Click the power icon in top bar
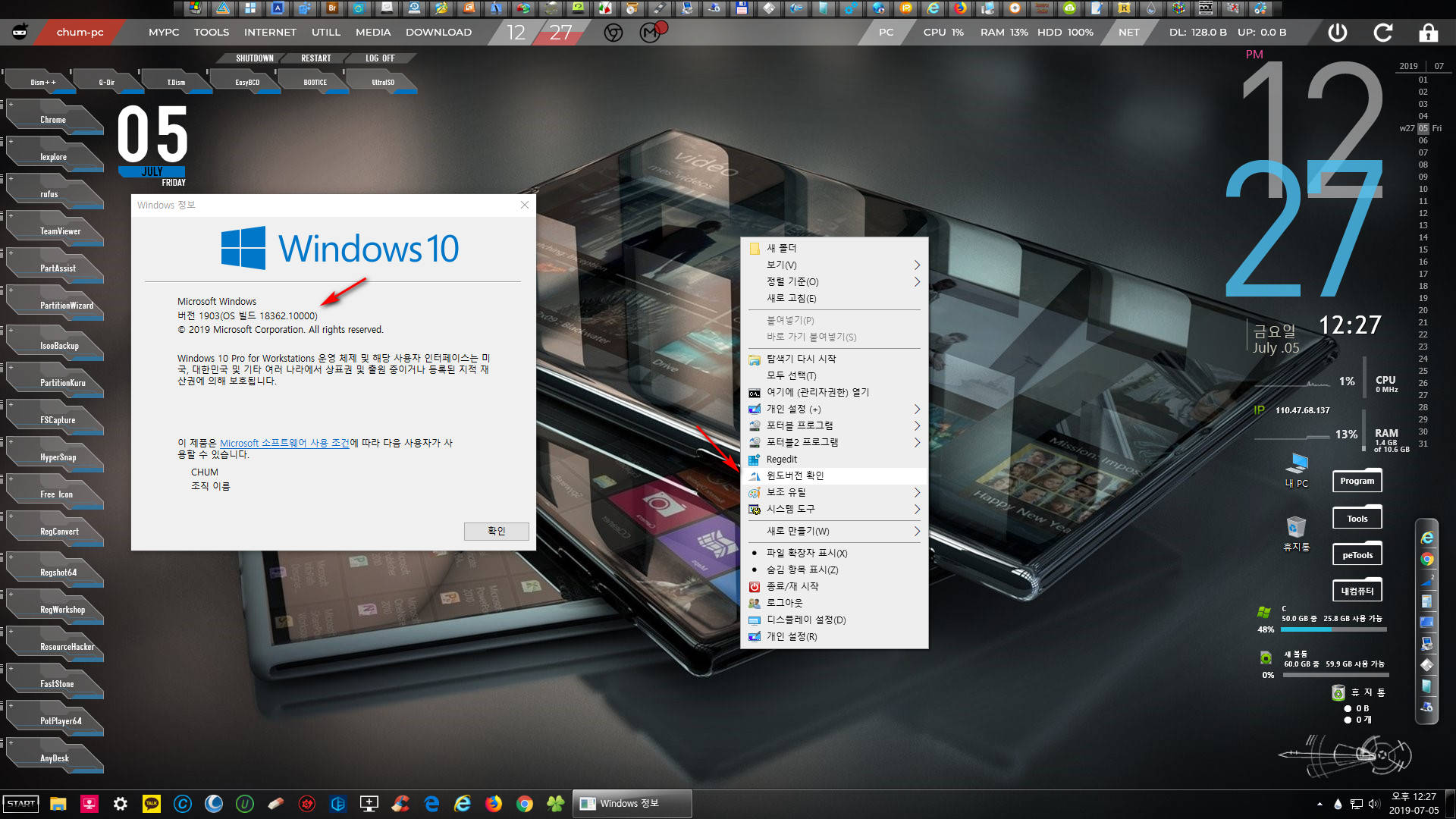This screenshot has height=819, width=1456. pos(1338,33)
